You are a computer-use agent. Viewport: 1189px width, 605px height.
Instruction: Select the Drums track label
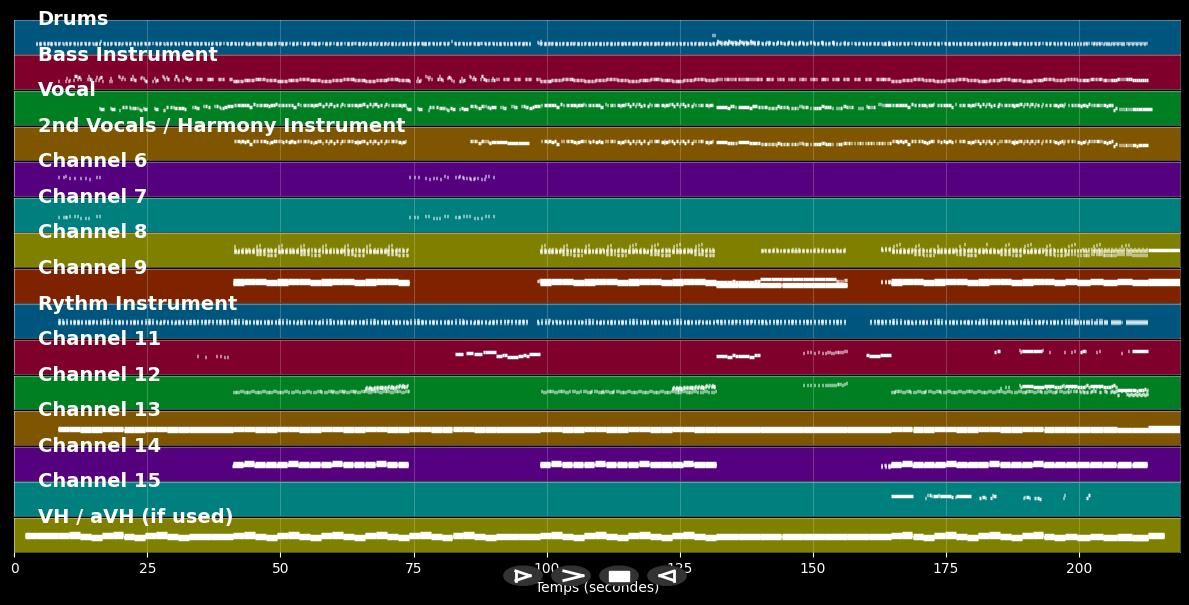click(x=73, y=19)
